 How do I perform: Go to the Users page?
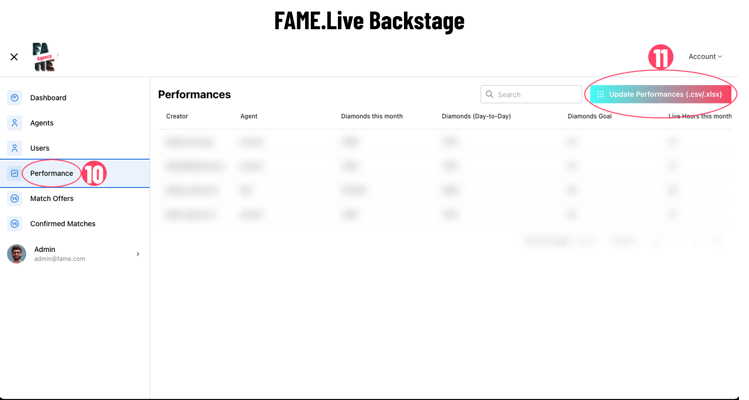[40, 148]
